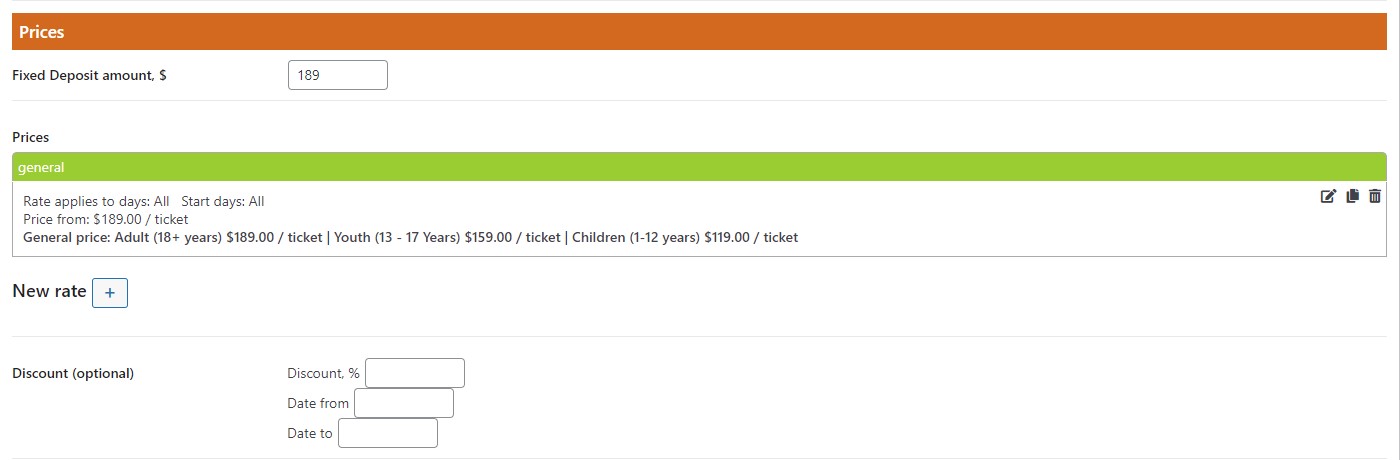Click the Date from label
The width and height of the screenshot is (1400, 460).
coord(318,403)
